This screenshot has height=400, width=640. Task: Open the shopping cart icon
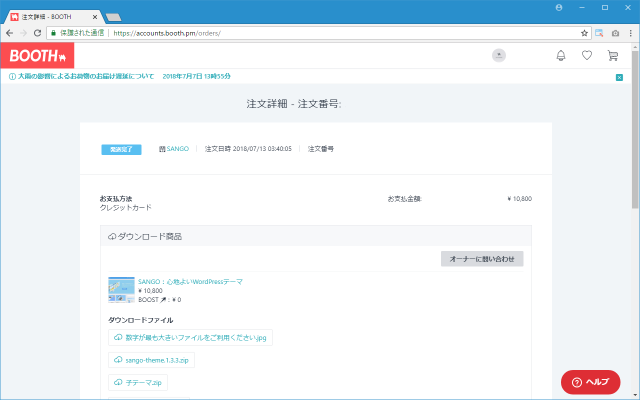(x=613, y=56)
